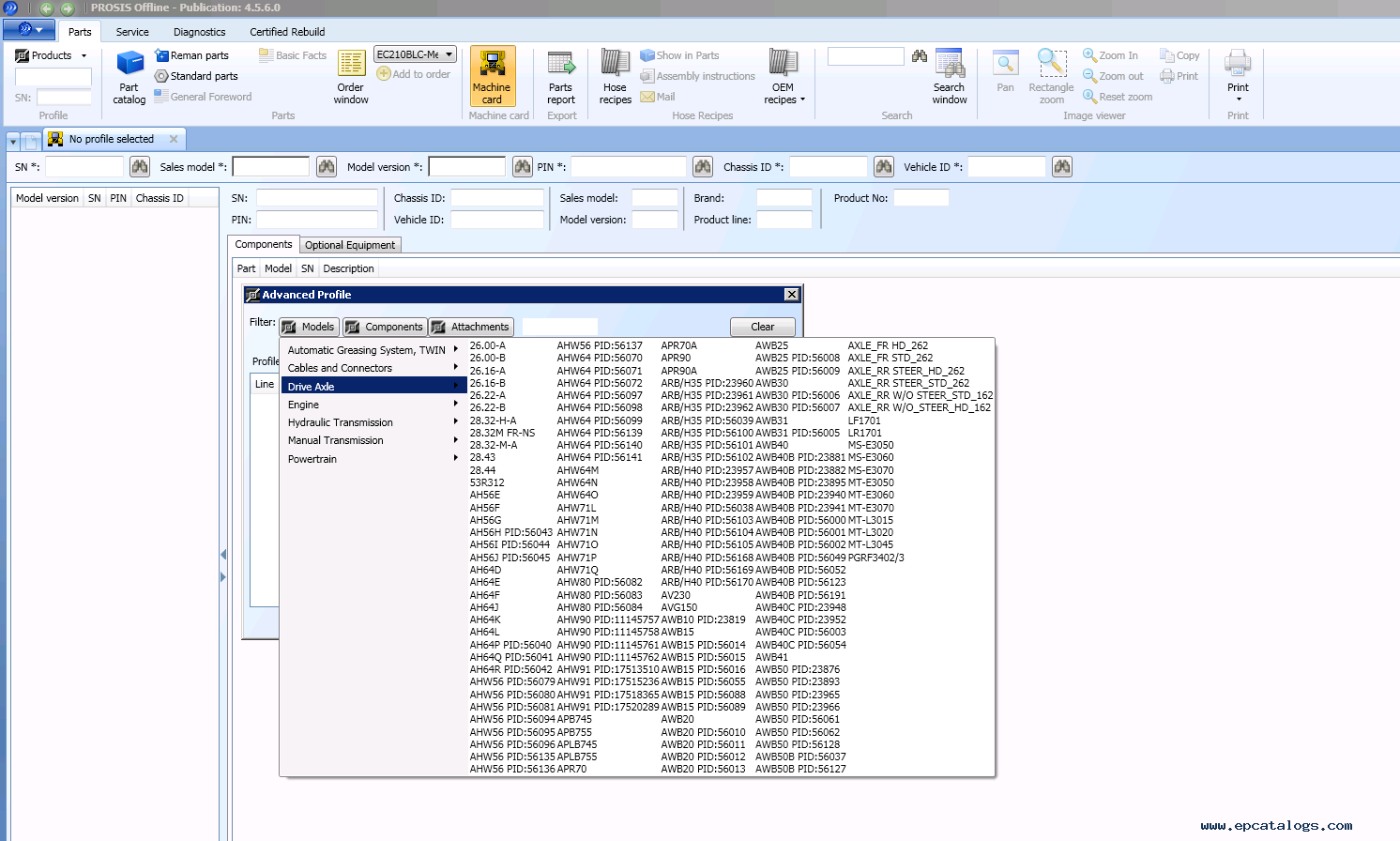Switch to the Service ribbon tab
Screen dimensions: 1400x841
coord(132,32)
